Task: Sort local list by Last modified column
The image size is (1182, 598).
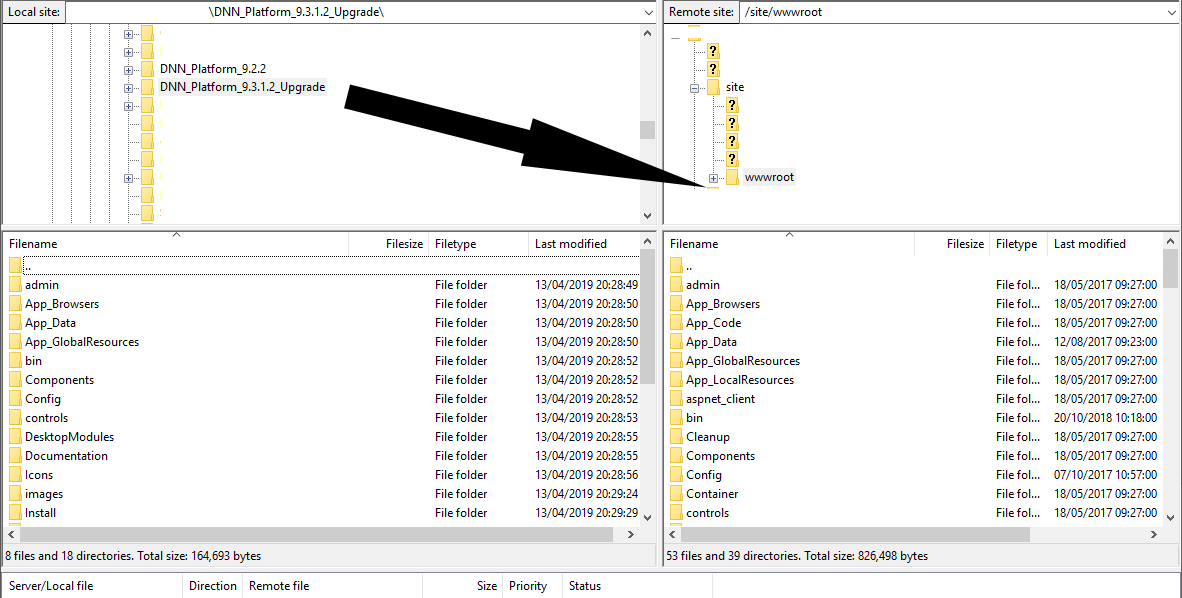Action: coord(584,244)
